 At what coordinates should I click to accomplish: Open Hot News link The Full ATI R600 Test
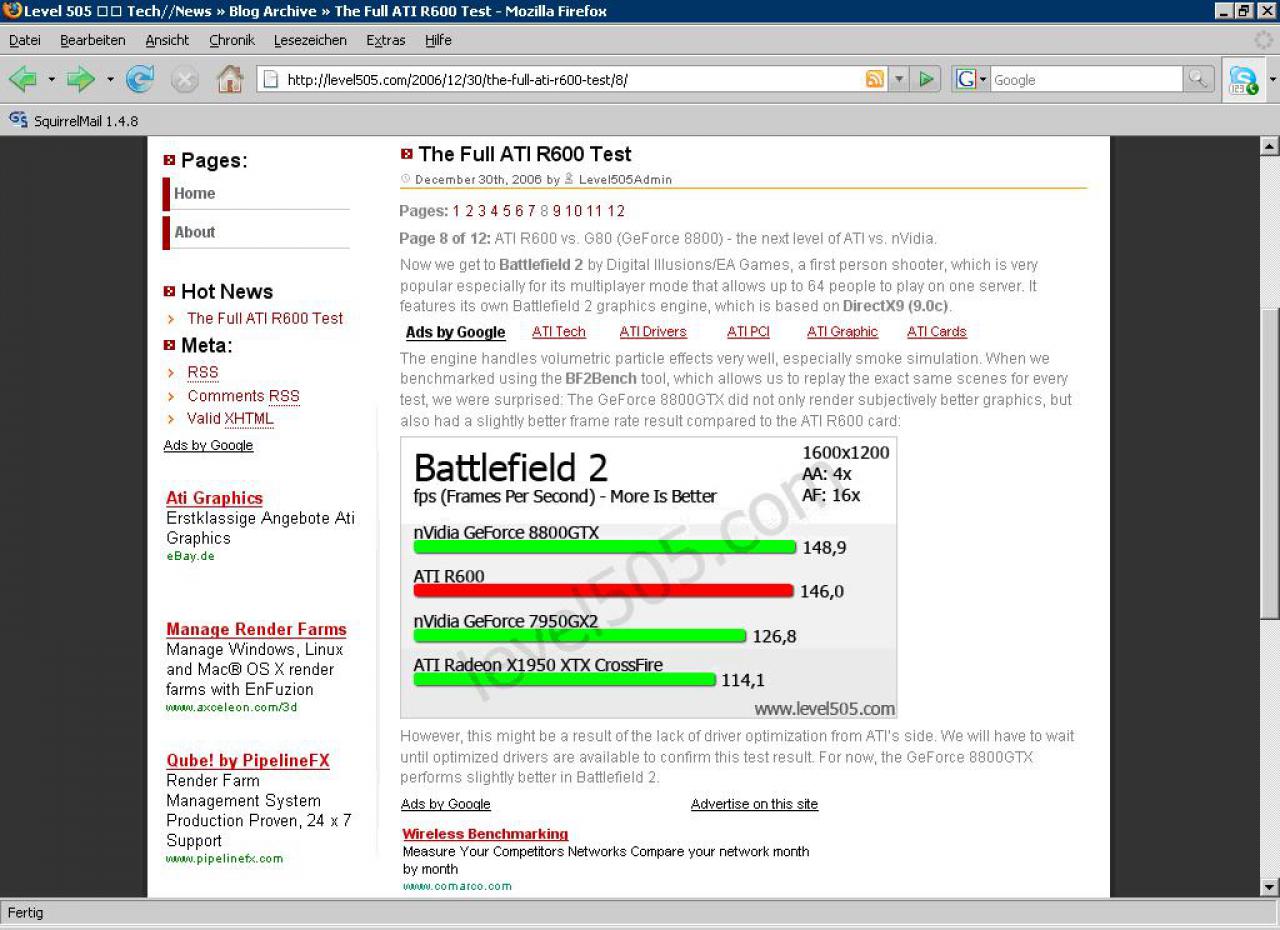(x=265, y=318)
